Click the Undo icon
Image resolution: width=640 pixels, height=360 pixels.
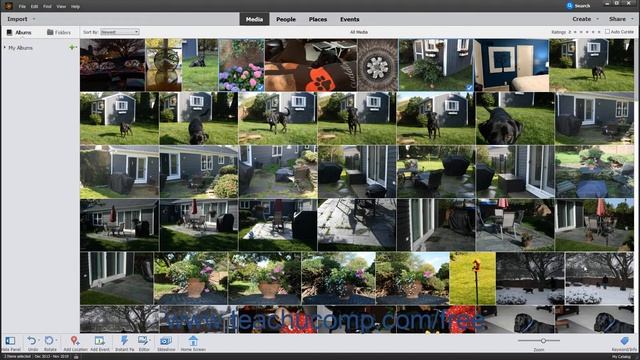click(31, 340)
